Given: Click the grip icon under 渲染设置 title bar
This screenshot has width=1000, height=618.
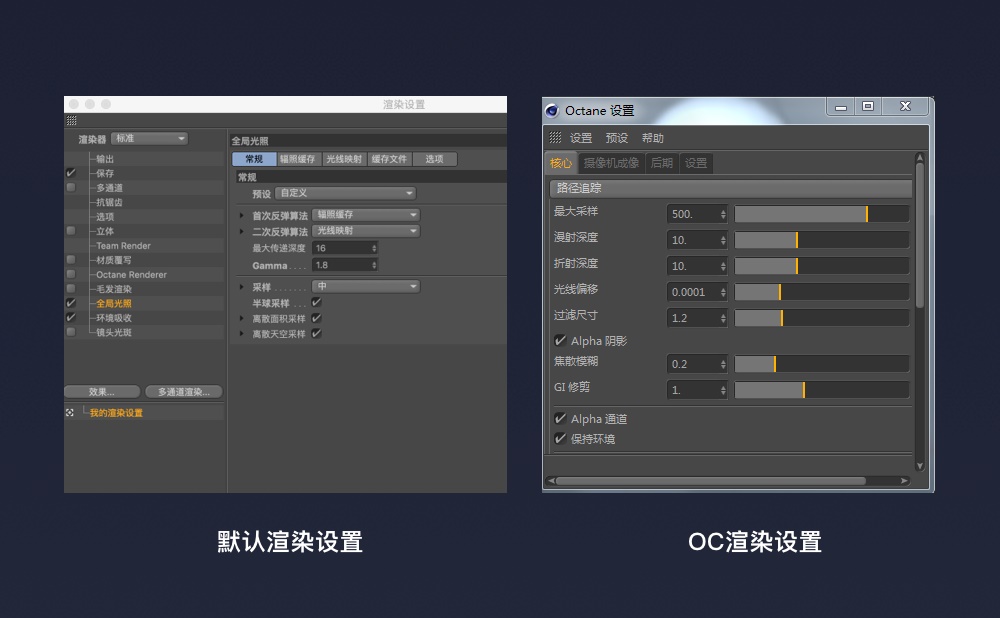Looking at the screenshot, I should (71, 121).
